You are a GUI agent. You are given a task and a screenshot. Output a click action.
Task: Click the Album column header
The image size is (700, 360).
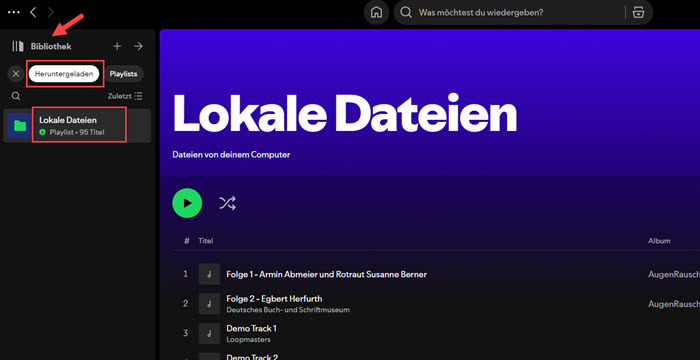[x=659, y=241]
